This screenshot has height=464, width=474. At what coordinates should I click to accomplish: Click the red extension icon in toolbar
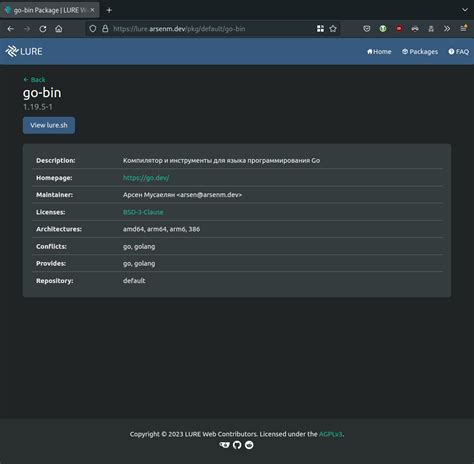coord(399,29)
